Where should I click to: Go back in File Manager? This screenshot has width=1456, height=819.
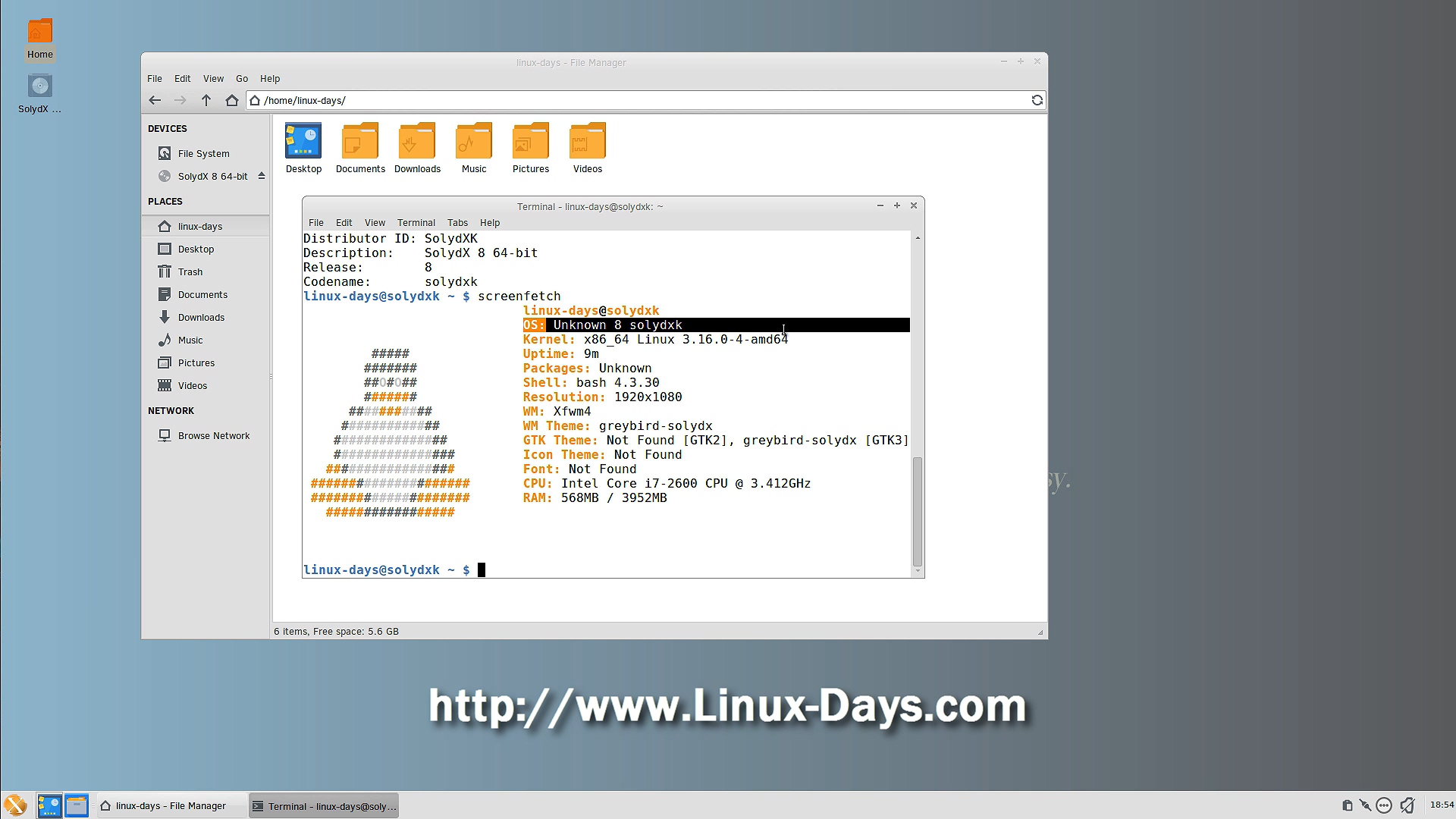[155, 100]
